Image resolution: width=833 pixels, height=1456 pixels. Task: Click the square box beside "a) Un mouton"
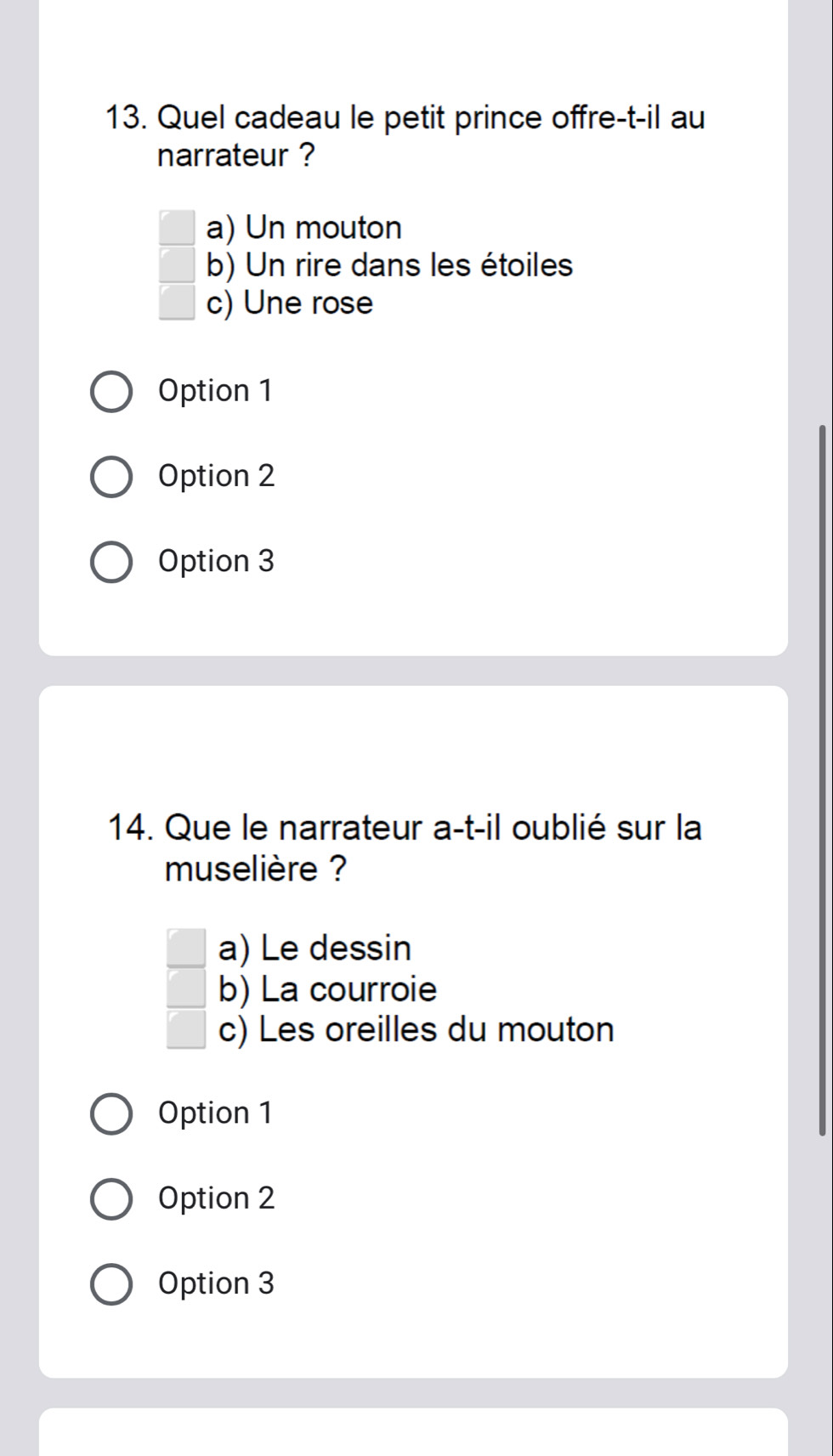click(177, 228)
